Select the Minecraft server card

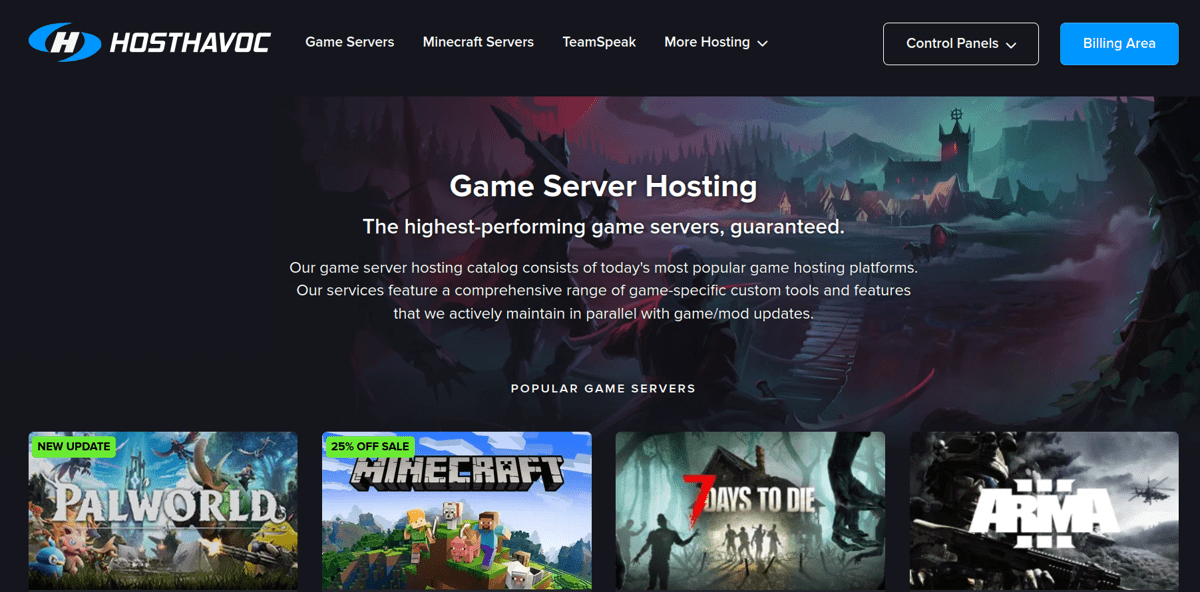click(457, 511)
